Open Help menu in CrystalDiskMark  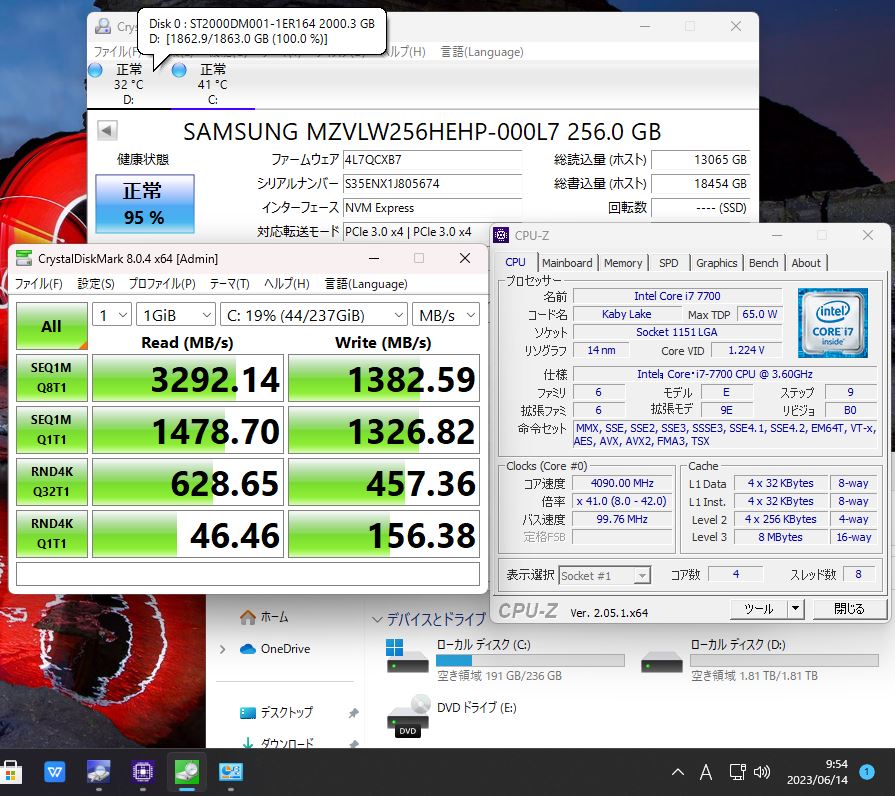pyautogui.click(x=287, y=284)
